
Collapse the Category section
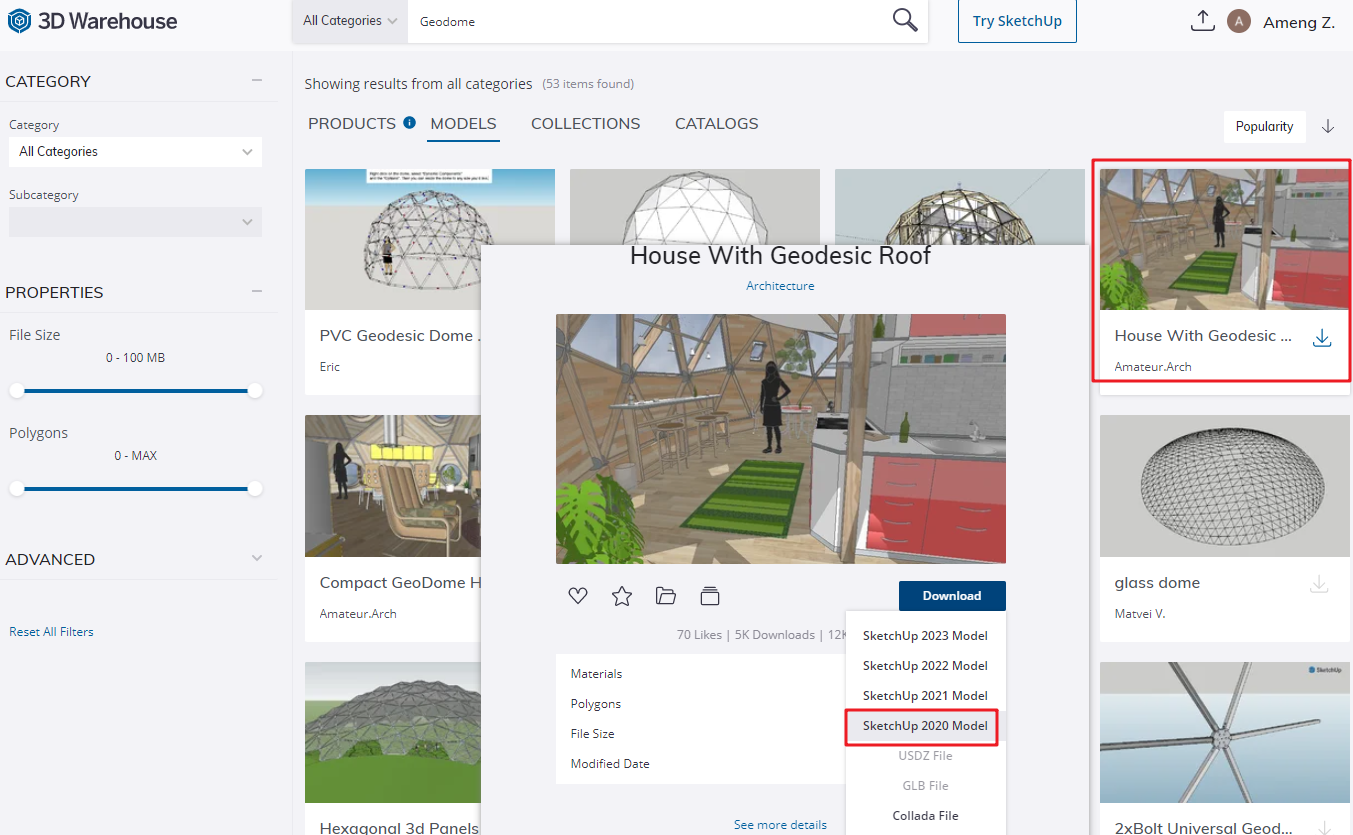point(257,80)
